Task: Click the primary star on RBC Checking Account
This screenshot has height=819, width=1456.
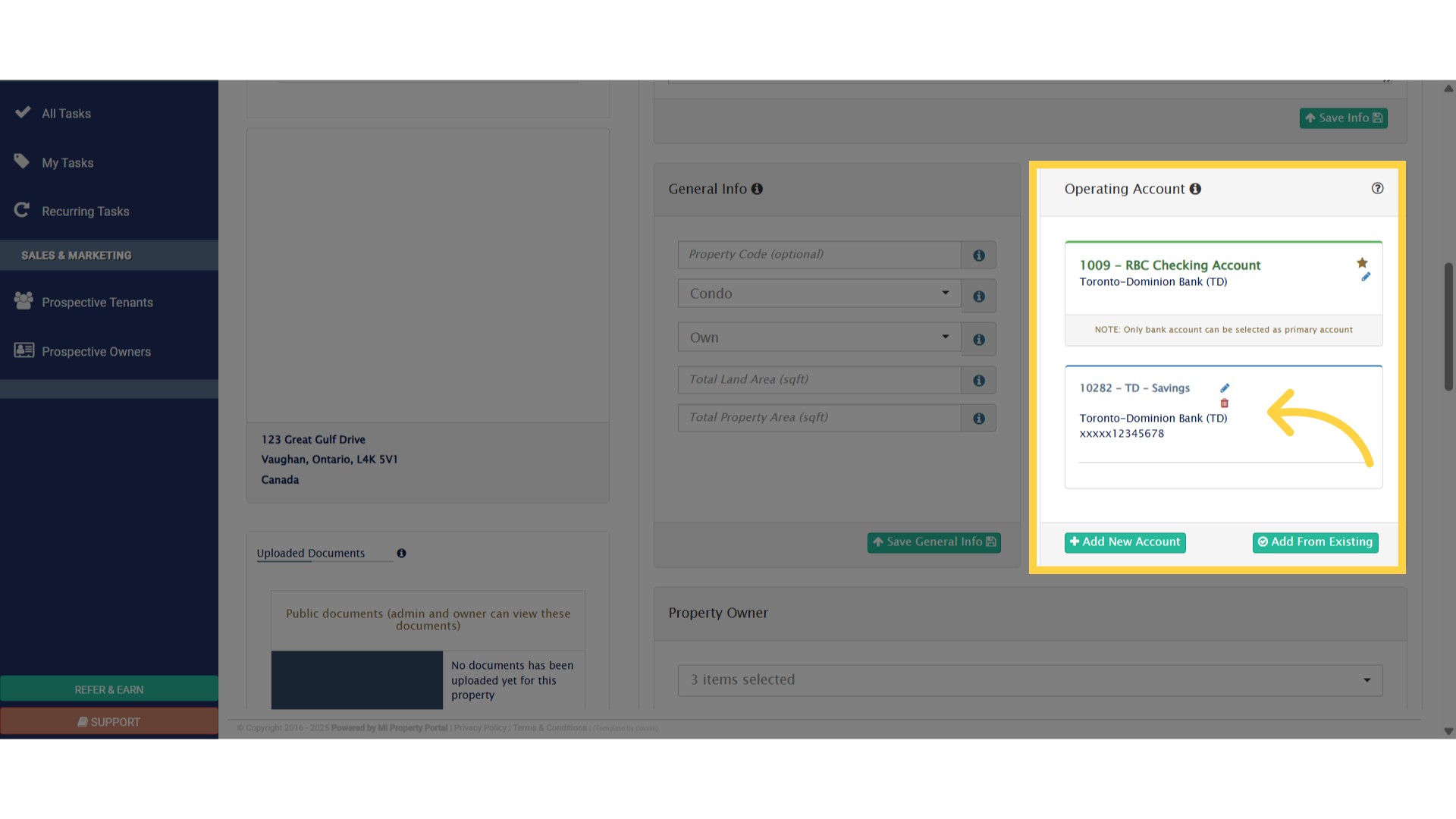Action: pyautogui.click(x=1362, y=263)
